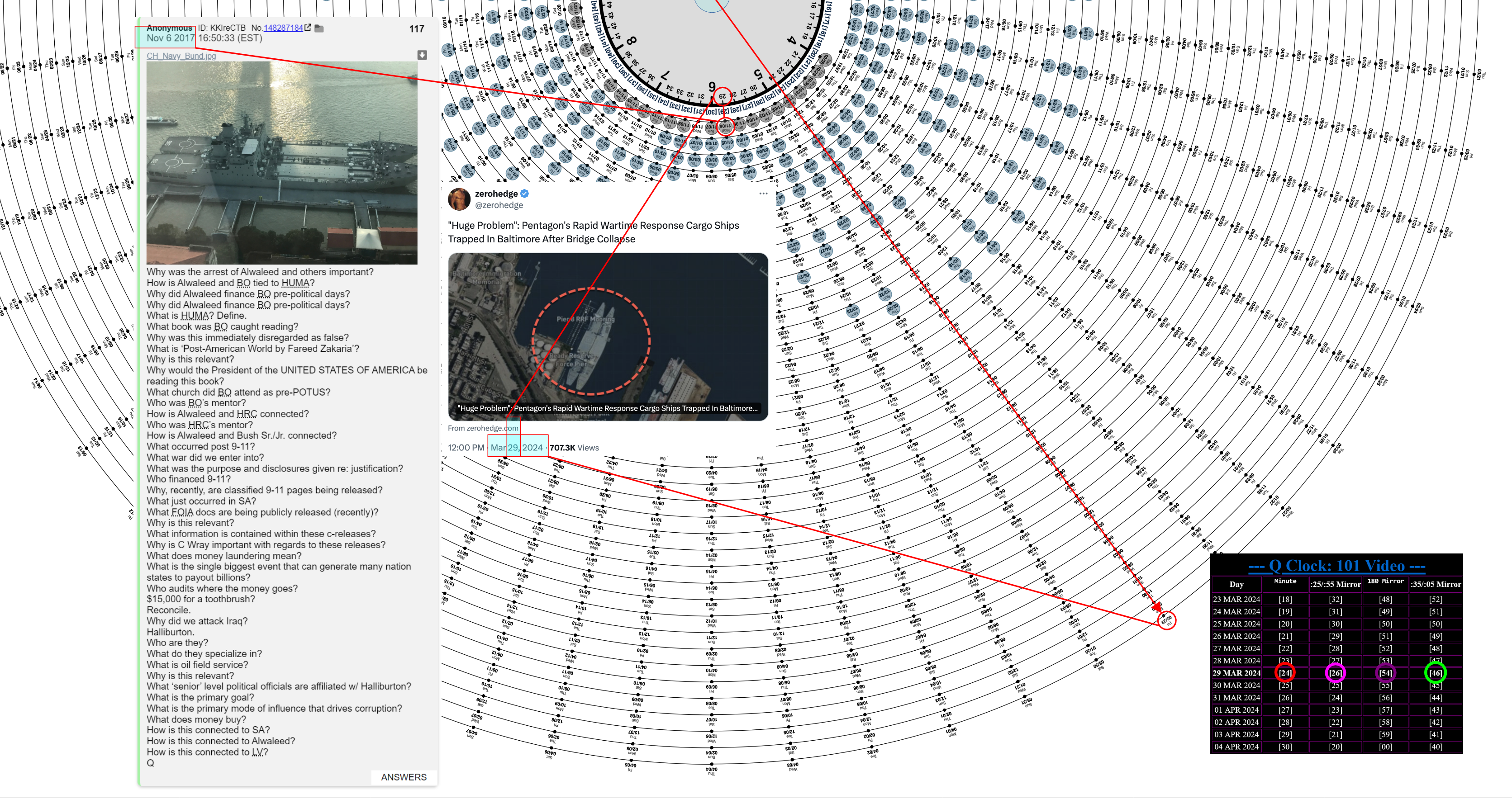Click Minute value [18] in the 23 MAR row
This screenshot has width=1512, height=799.
pos(1285,600)
